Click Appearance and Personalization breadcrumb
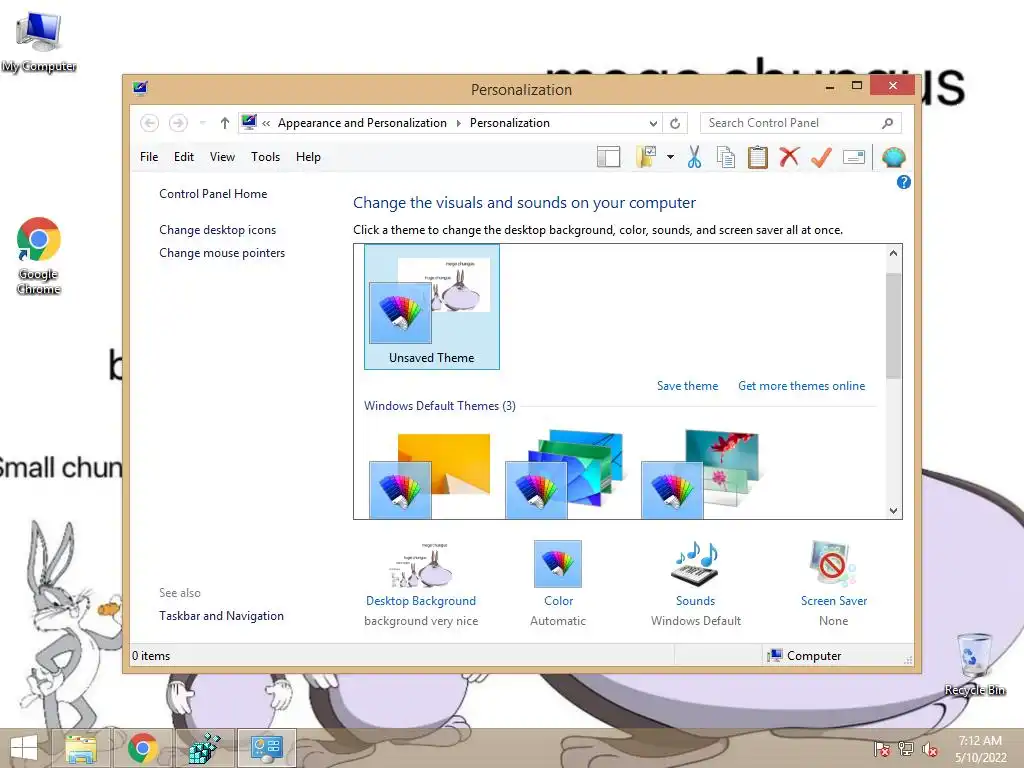The height and width of the screenshot is (768, 1024). (x=362, y=123)
